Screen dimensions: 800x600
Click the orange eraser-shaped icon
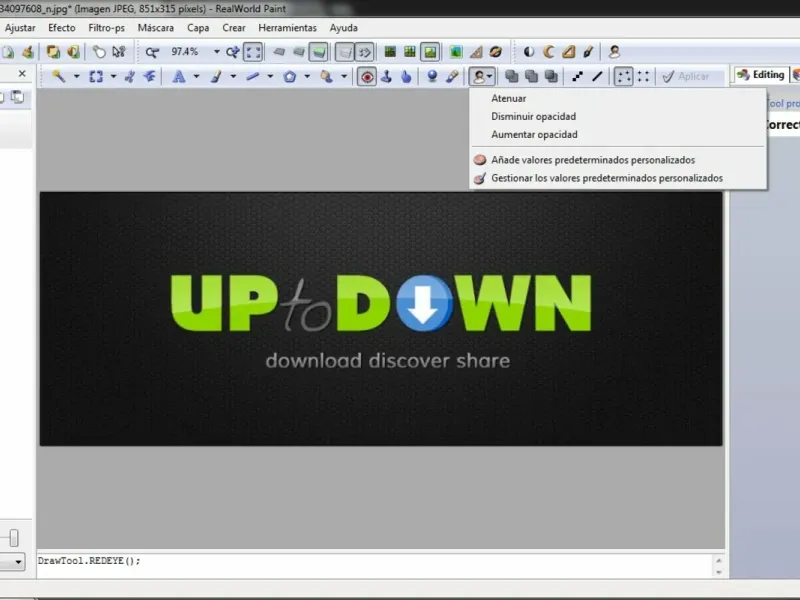[568, 52]
